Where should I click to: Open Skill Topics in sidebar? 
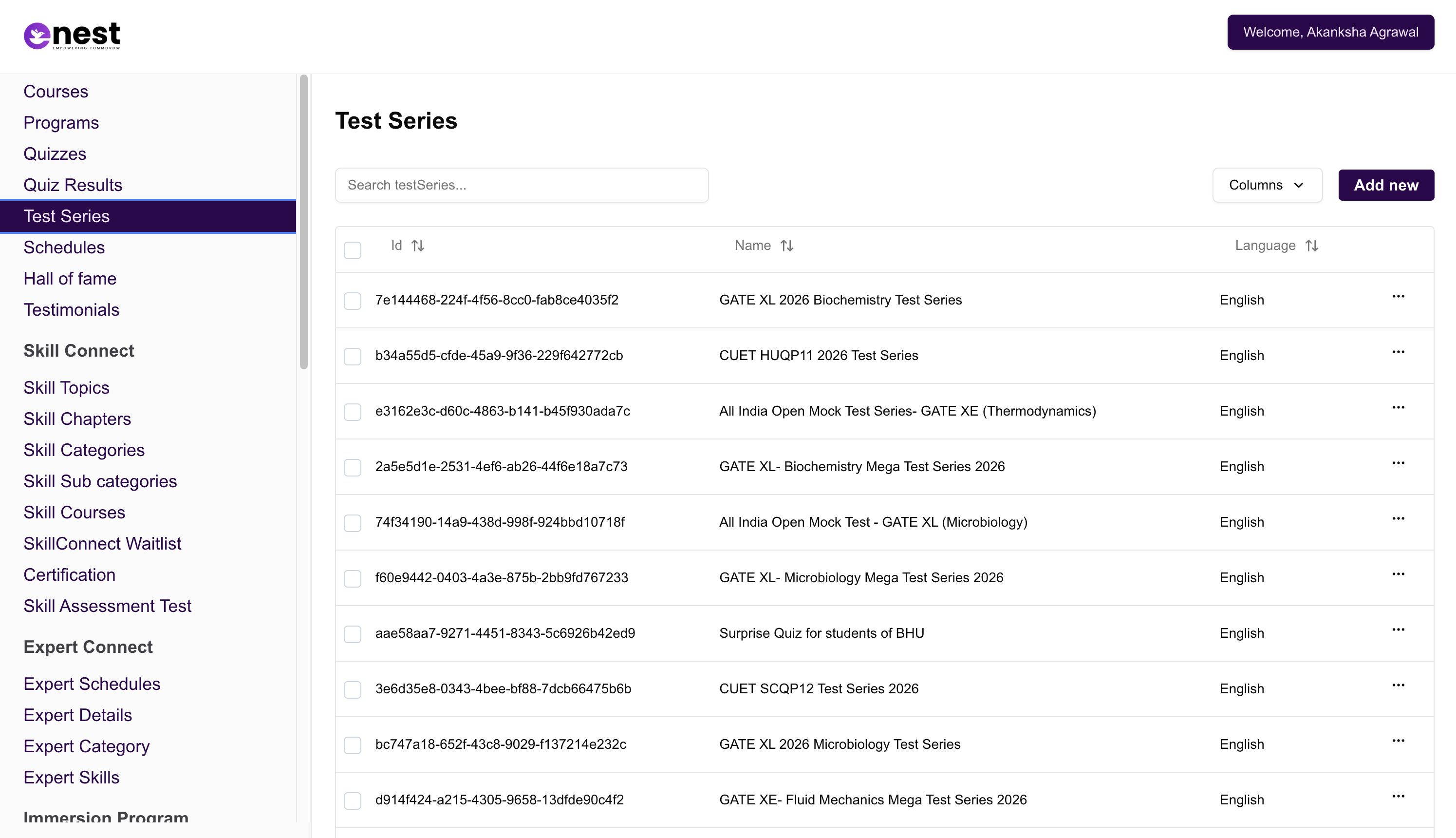[66, 388]
